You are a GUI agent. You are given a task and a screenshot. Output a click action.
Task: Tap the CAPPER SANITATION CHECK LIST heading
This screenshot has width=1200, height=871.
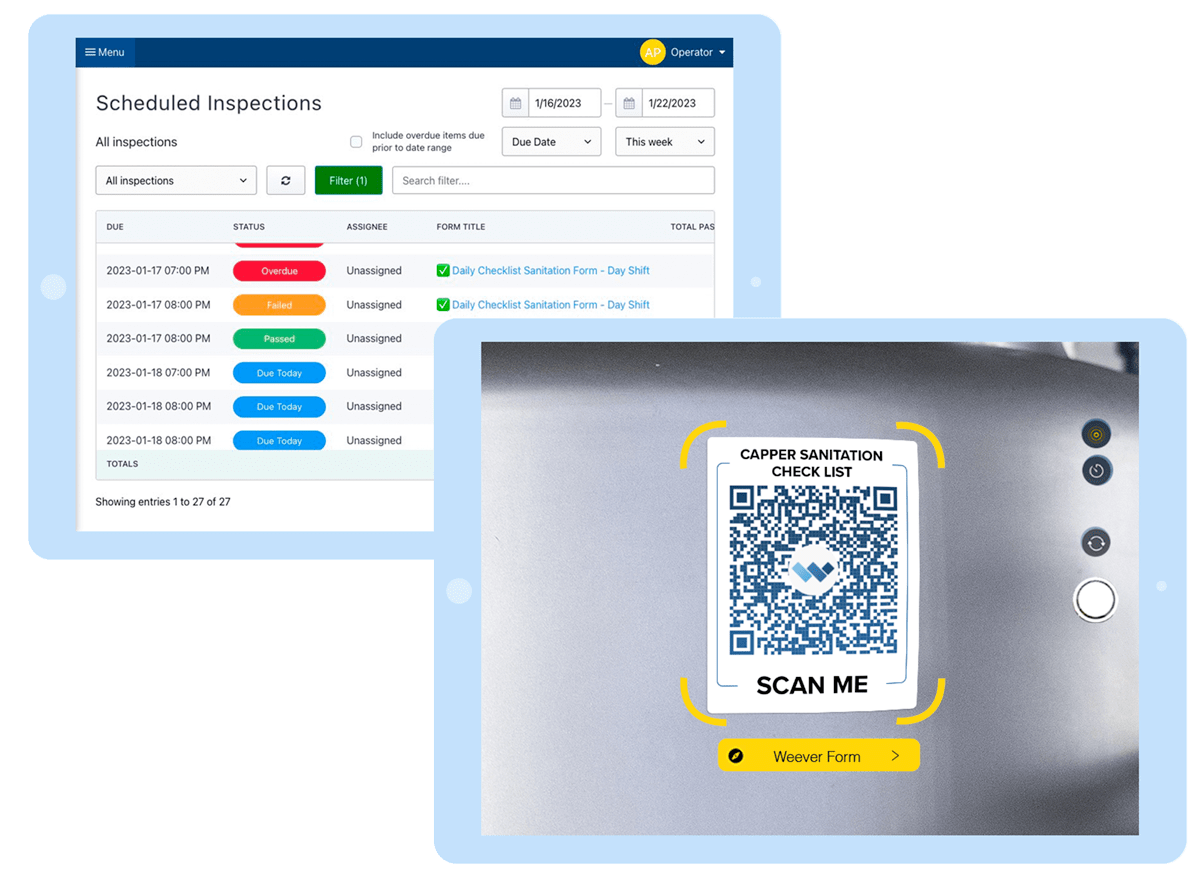(811, 463)
